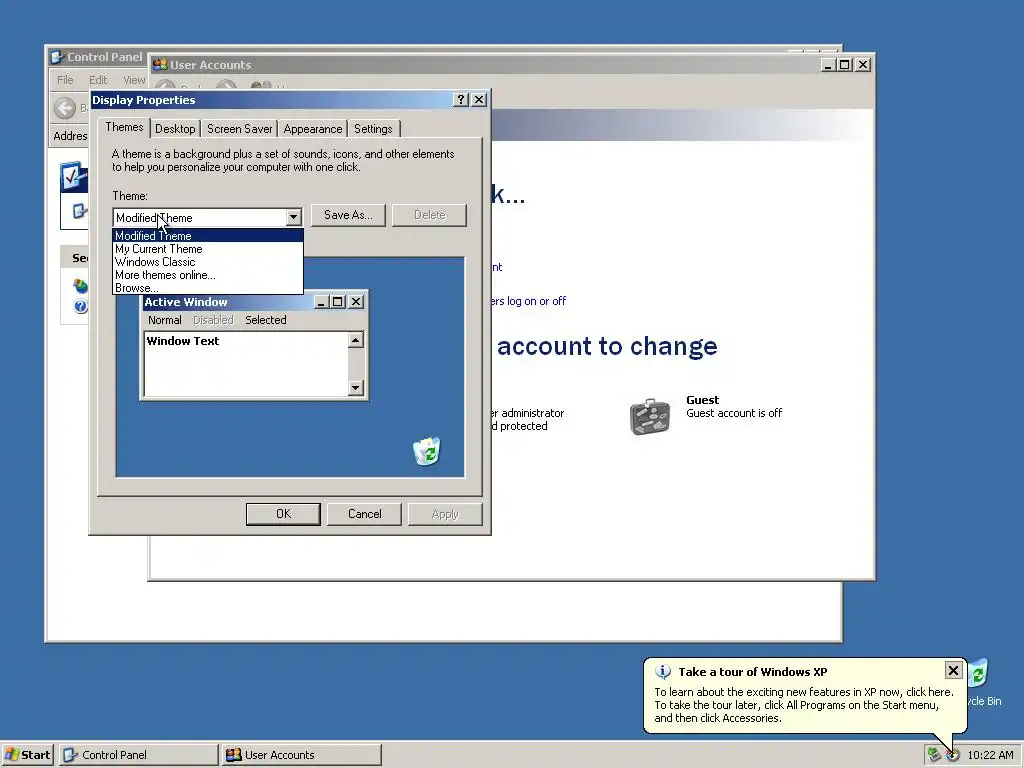The width and height of the screenshot is (1024, 768).
Task: Select the Themes tab
Action: (x=124, y=127)
